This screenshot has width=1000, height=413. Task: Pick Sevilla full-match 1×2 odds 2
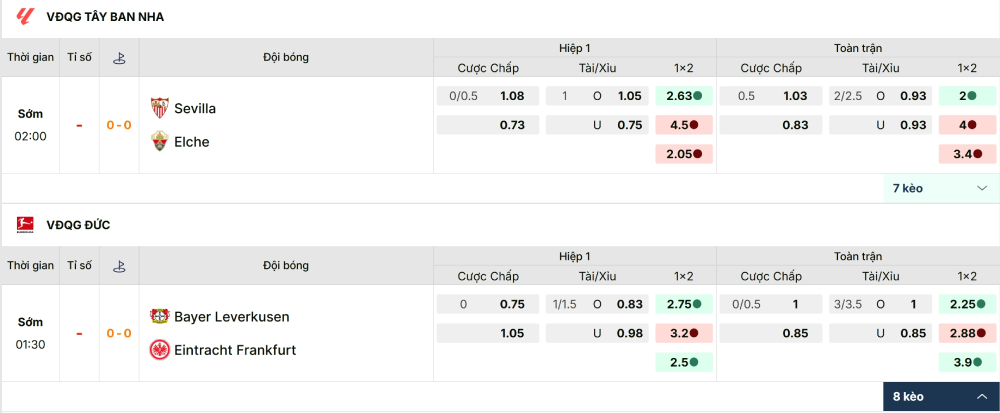coord(967,96)
